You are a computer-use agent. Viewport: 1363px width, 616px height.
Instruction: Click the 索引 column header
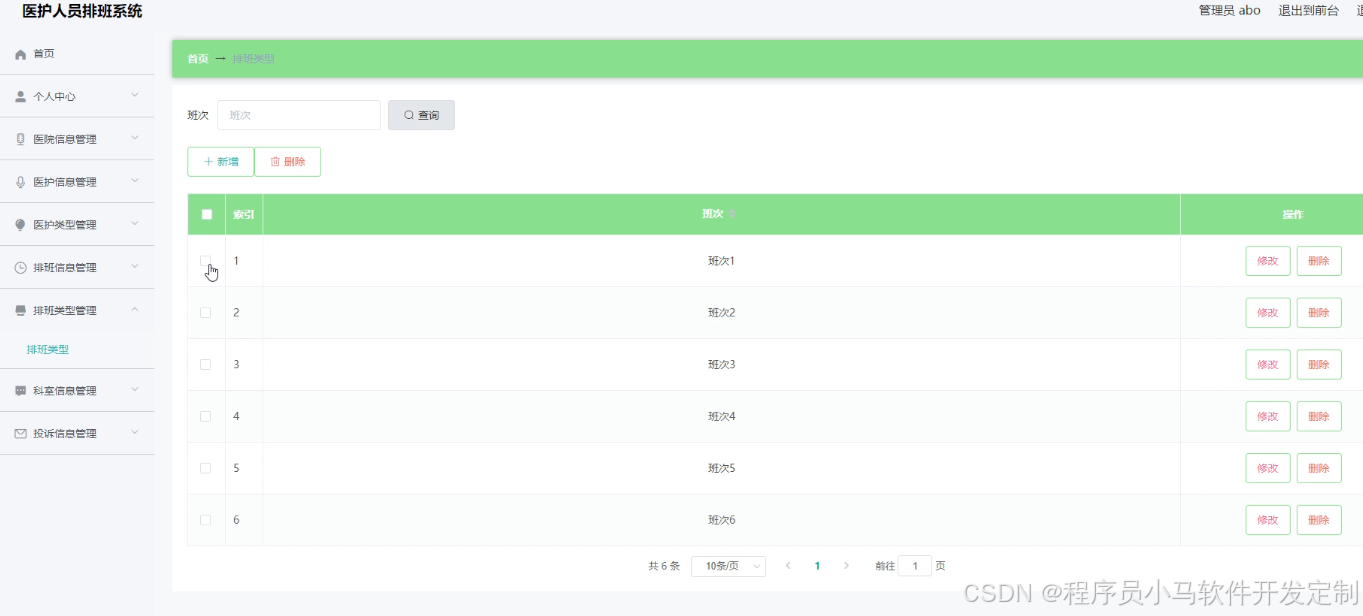click(x=244, y=215)
